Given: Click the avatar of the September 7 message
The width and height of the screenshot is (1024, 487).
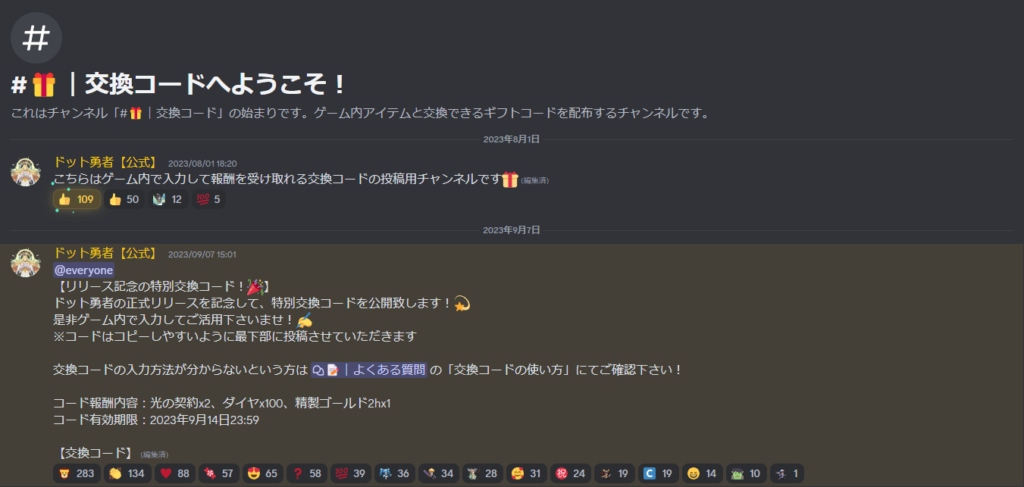Looking at the screenshot, I should click(x=27, y=262).
